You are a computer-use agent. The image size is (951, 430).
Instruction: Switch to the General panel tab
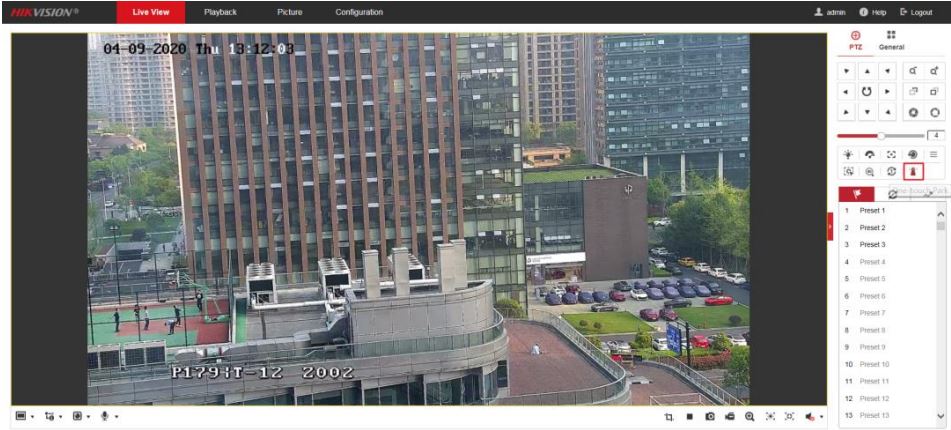tap(891, 41)
